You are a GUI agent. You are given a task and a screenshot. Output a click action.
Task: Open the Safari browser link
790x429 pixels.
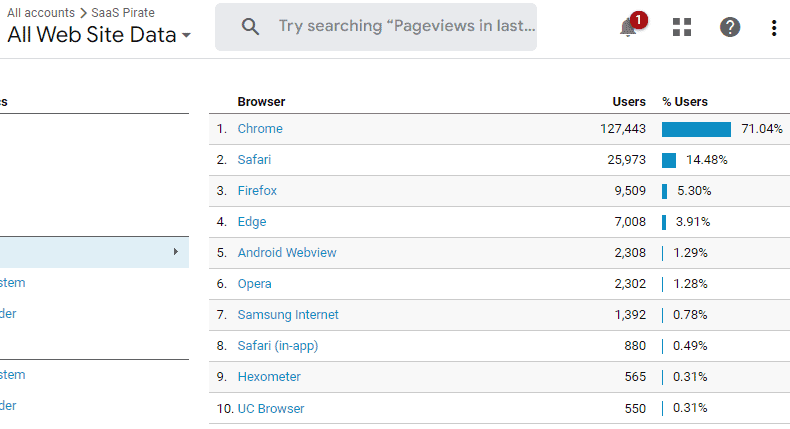(254, 160)
